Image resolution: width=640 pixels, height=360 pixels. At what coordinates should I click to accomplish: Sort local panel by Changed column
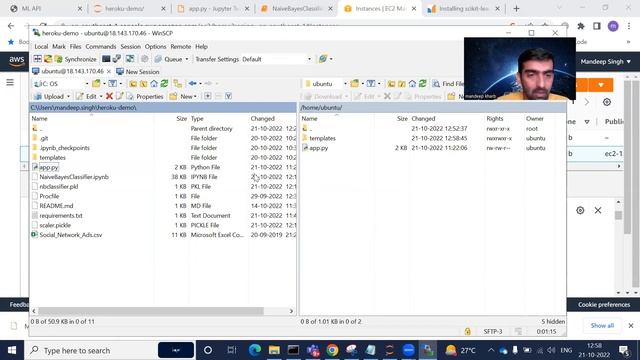tap(262, 119)
